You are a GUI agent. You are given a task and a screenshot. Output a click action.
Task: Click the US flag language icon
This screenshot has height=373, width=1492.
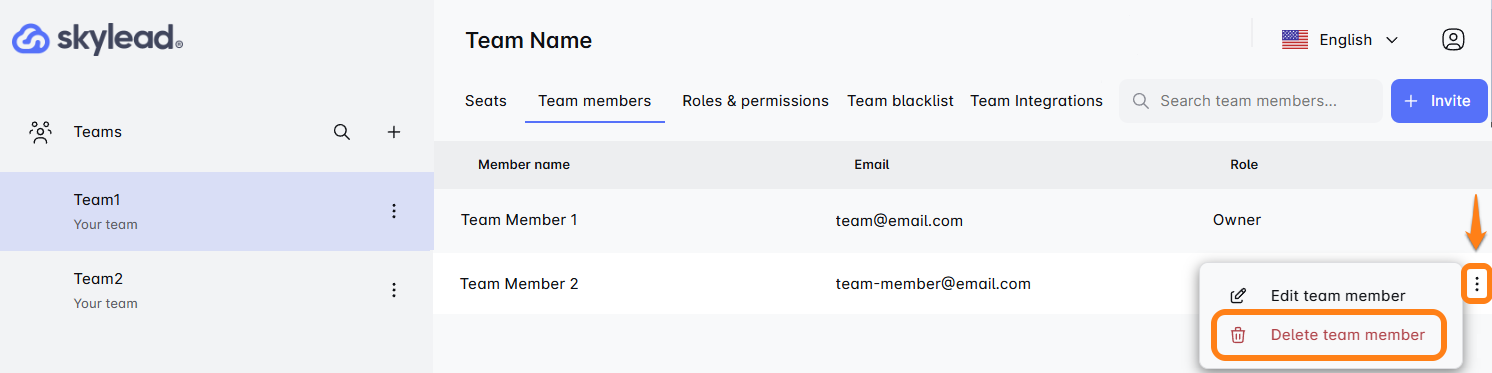click(1295, 40)
